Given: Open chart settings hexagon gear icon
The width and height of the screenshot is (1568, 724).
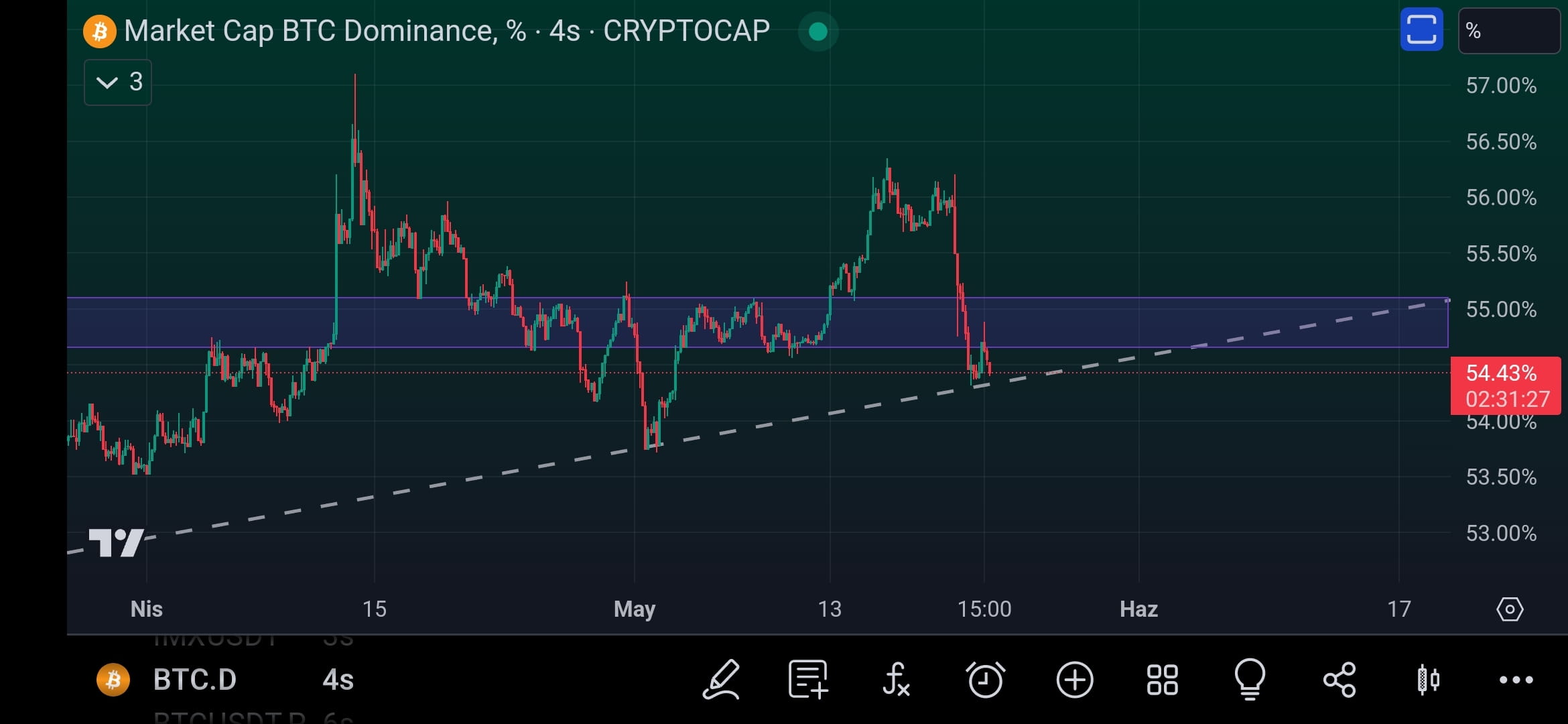Looking at the screenshot, I should click(x=1510, y=609).
